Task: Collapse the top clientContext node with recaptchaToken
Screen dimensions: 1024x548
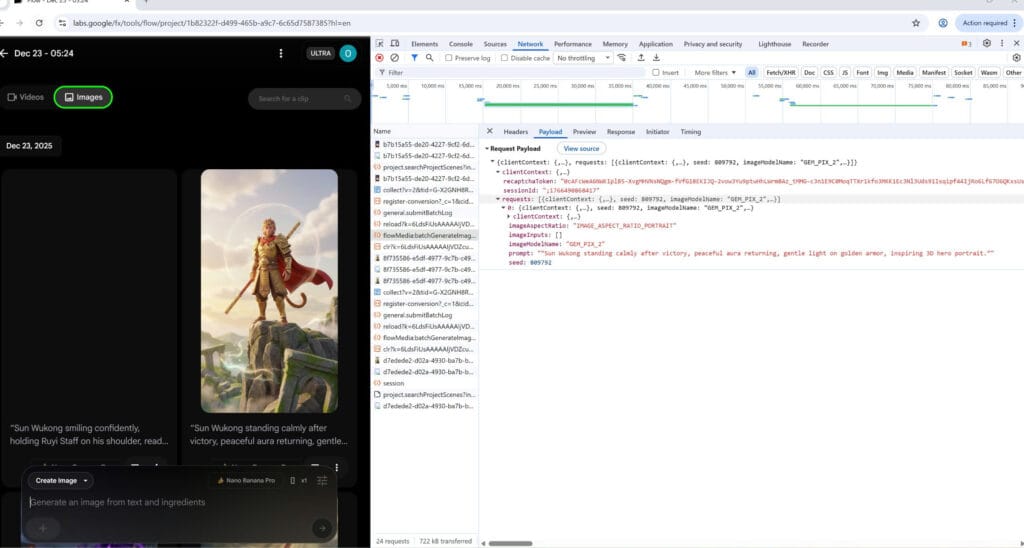Action: (x=498, y=172)
